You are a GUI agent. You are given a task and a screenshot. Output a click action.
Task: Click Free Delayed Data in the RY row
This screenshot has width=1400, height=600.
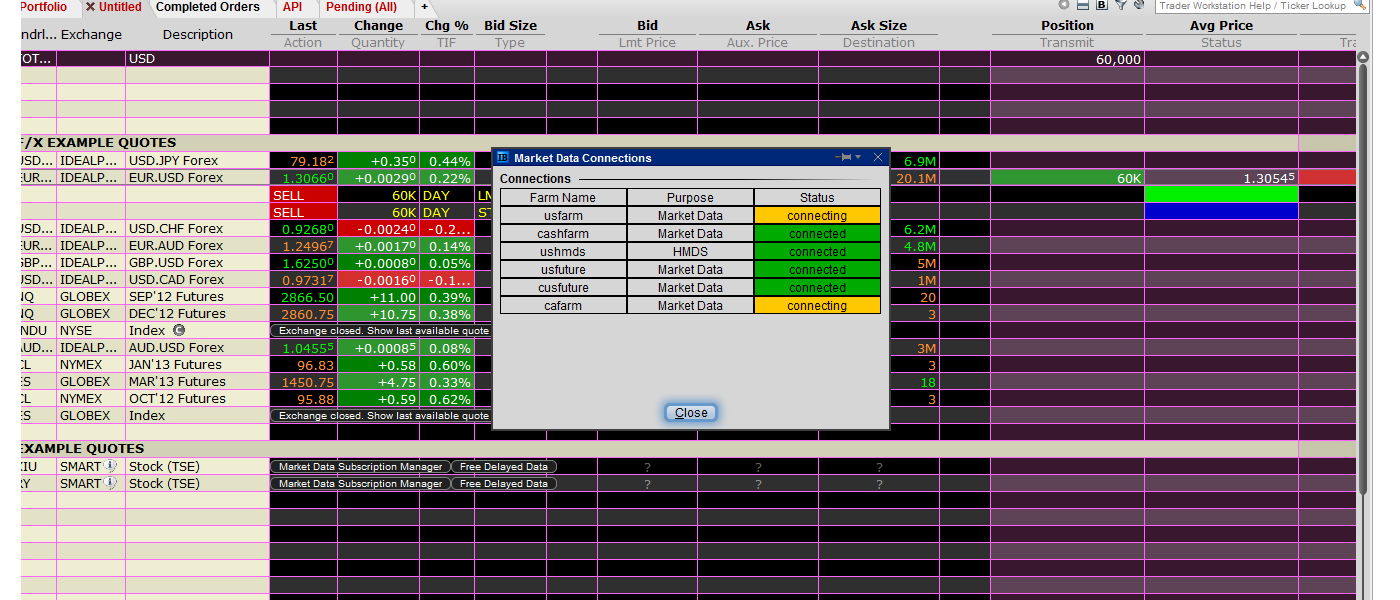pyautogui.click(x=504, y=483)
